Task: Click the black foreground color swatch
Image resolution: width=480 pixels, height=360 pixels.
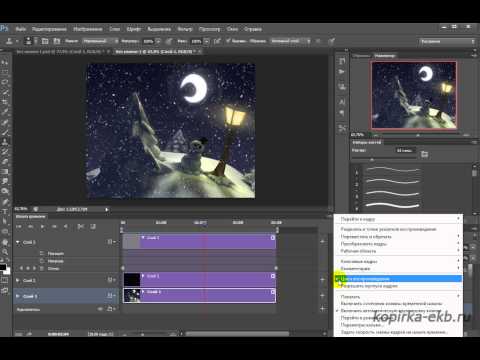Action: (3, 267)
